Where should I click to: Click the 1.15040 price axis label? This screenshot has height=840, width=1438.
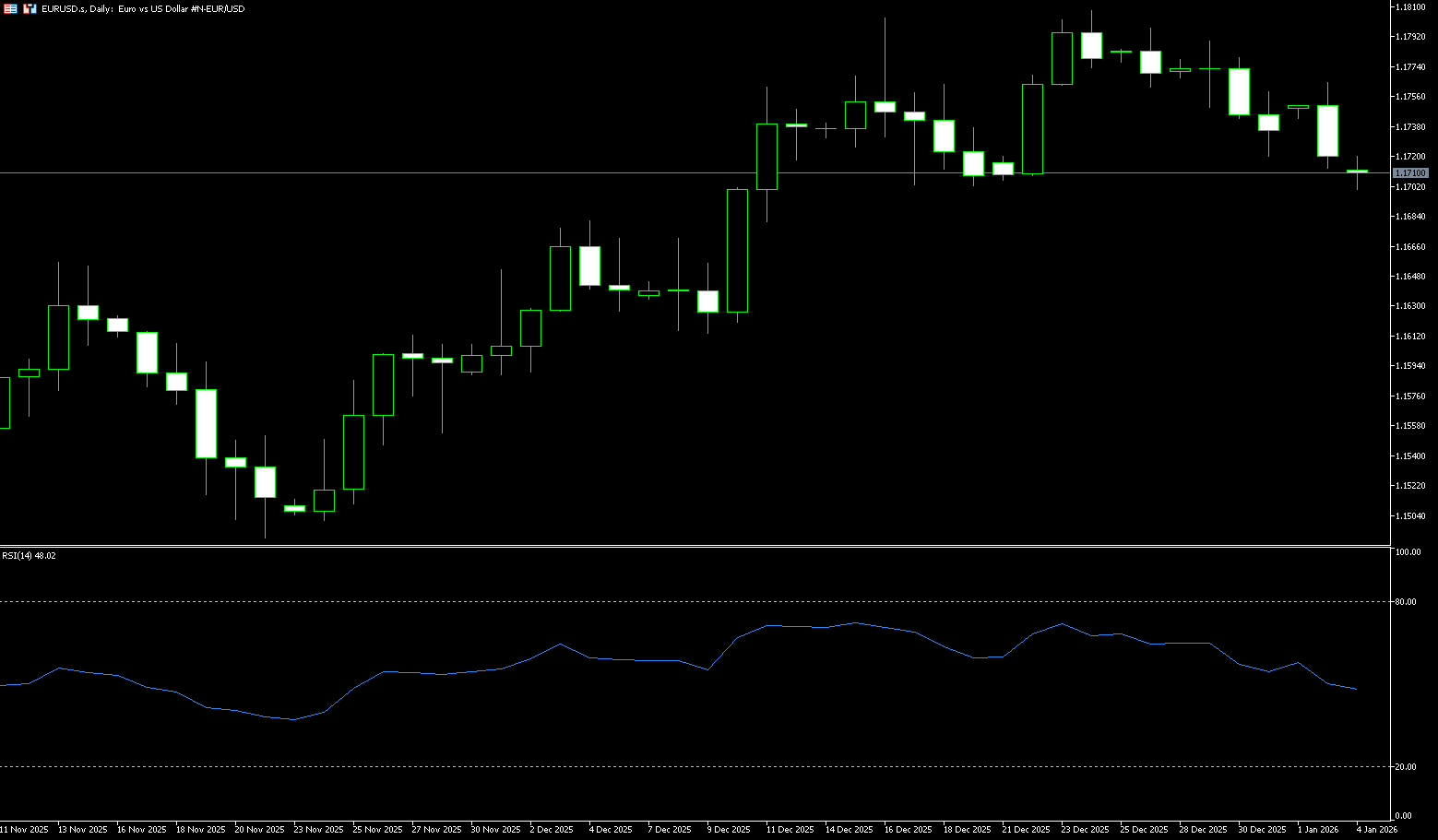pyautogui.click(x=1410, y=516)
